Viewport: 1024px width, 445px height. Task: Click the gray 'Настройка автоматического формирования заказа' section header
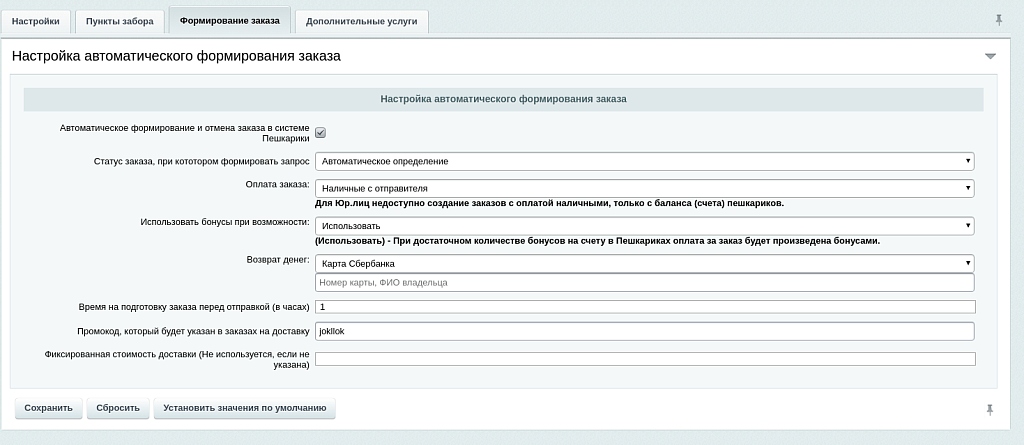click(503, 99)
